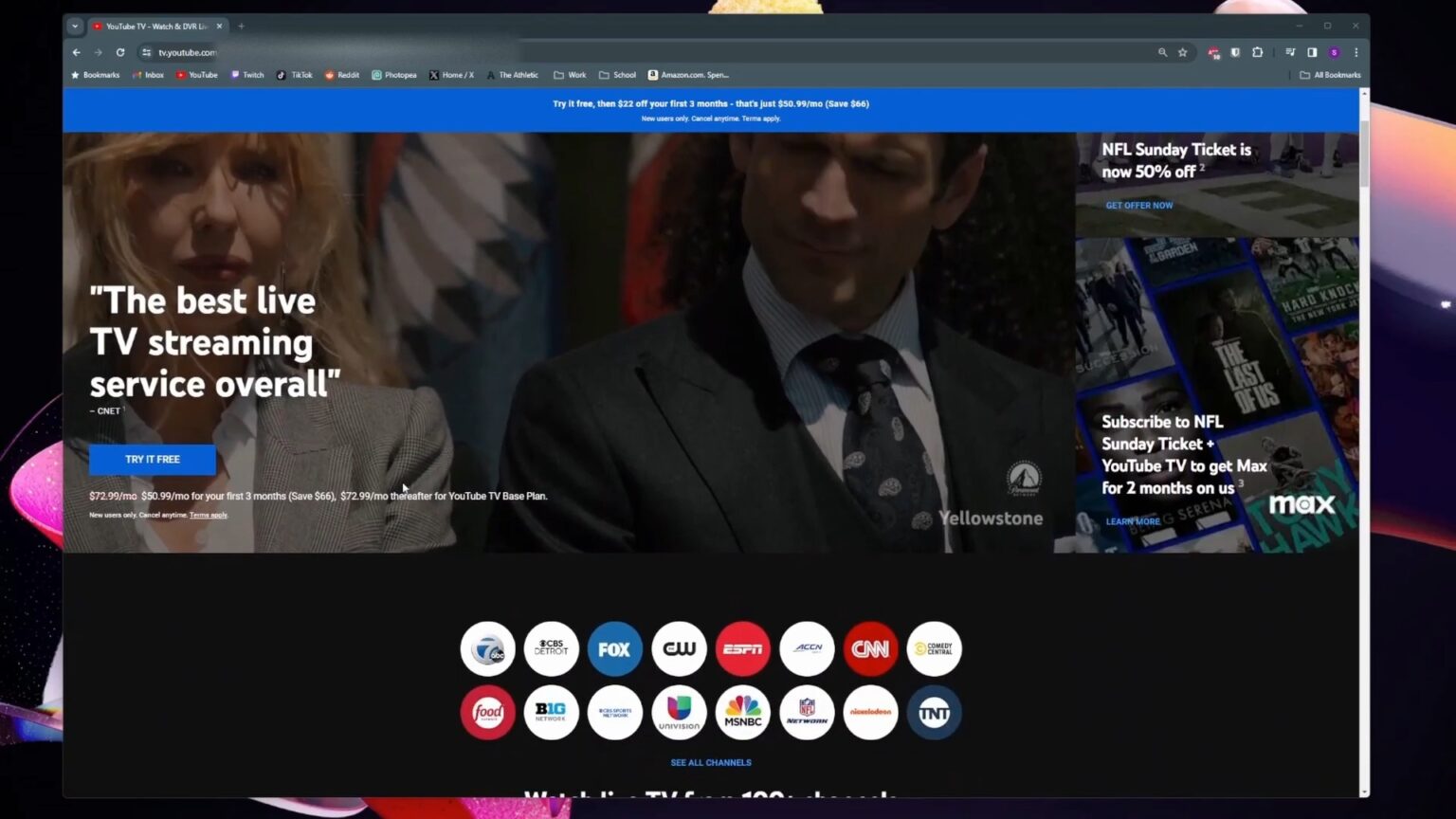This screenshot has width=1456, height=819.
Task: Select the Food Network channel logo
Action: pyautogui.click(x=487, y=712)
